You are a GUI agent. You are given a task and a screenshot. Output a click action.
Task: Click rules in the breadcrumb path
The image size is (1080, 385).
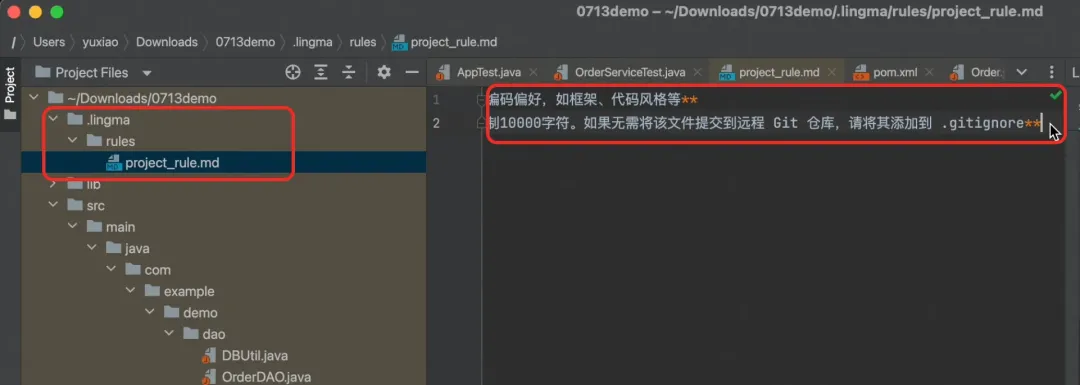coord(363,42)
